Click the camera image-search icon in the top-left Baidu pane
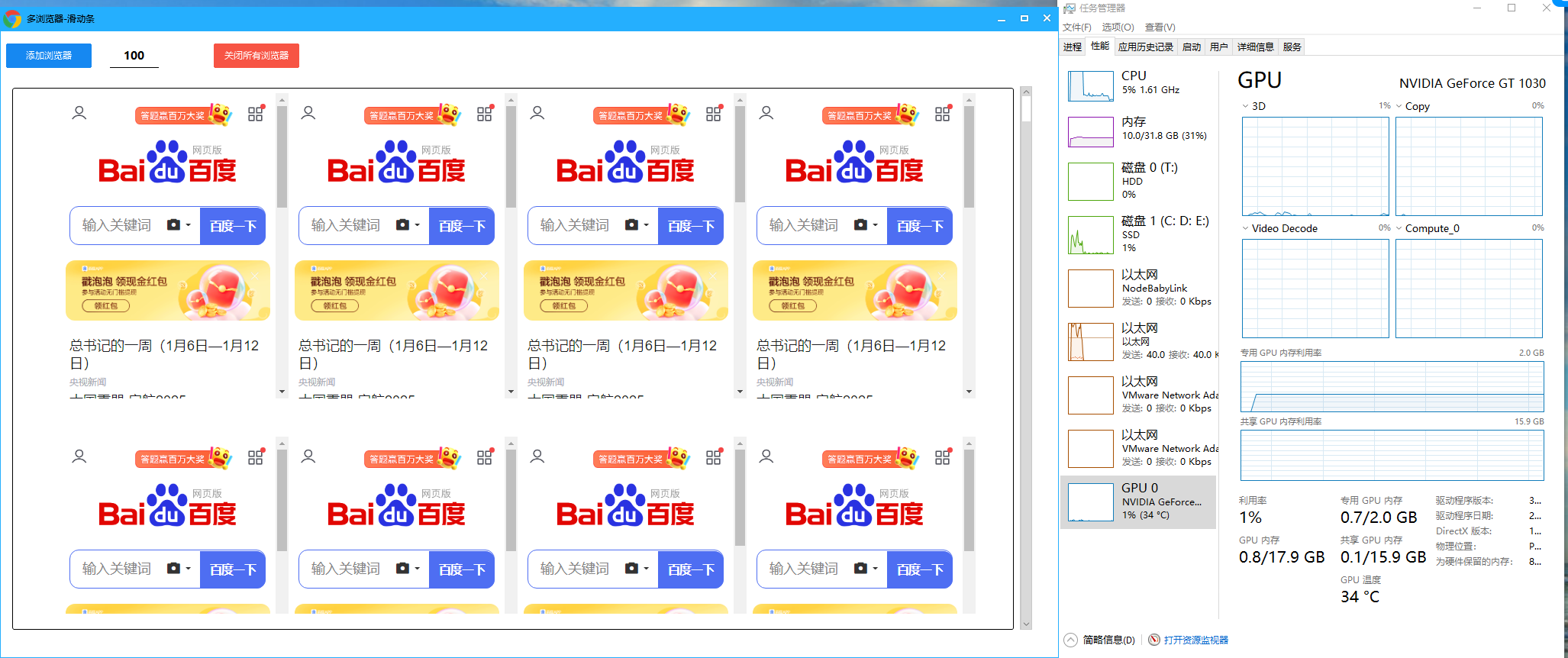Screen dimensions: 1568x658 tap(174, 225)
